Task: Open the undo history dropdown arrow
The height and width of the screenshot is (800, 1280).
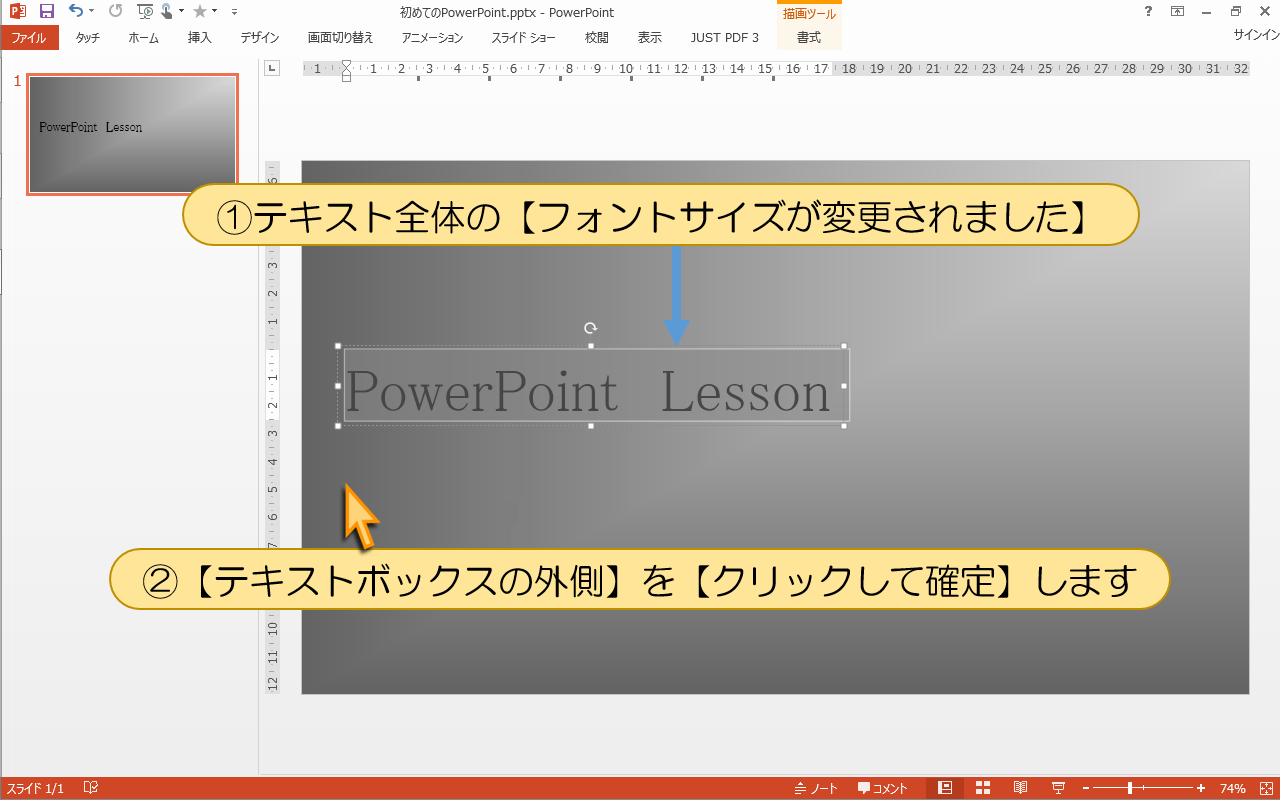Action: tap(91, 12)
